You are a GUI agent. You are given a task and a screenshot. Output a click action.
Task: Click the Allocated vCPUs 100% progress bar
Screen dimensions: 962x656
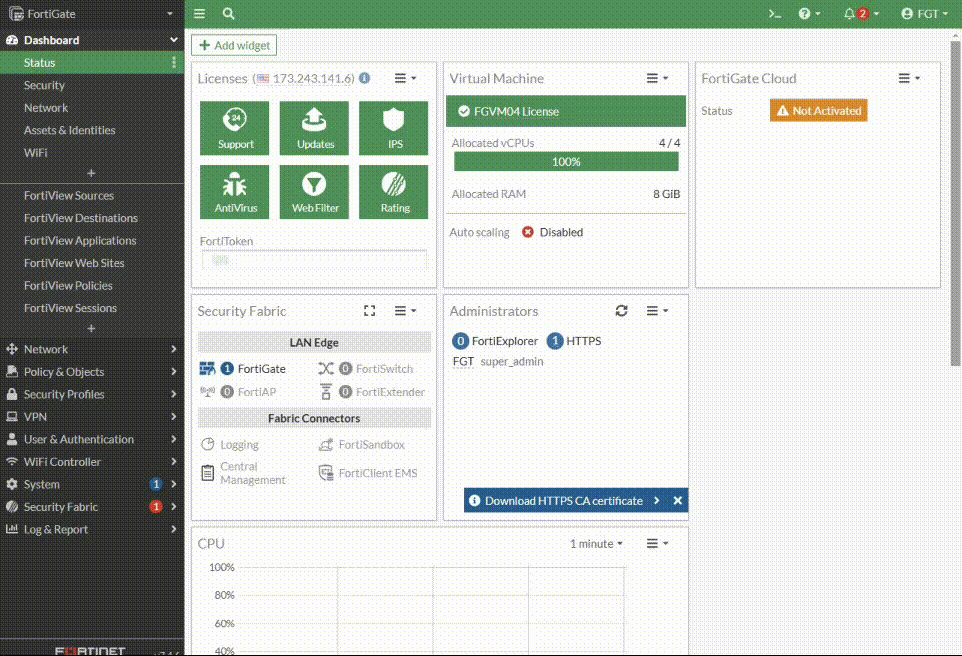pyautogui.click(x=566, y=162)
